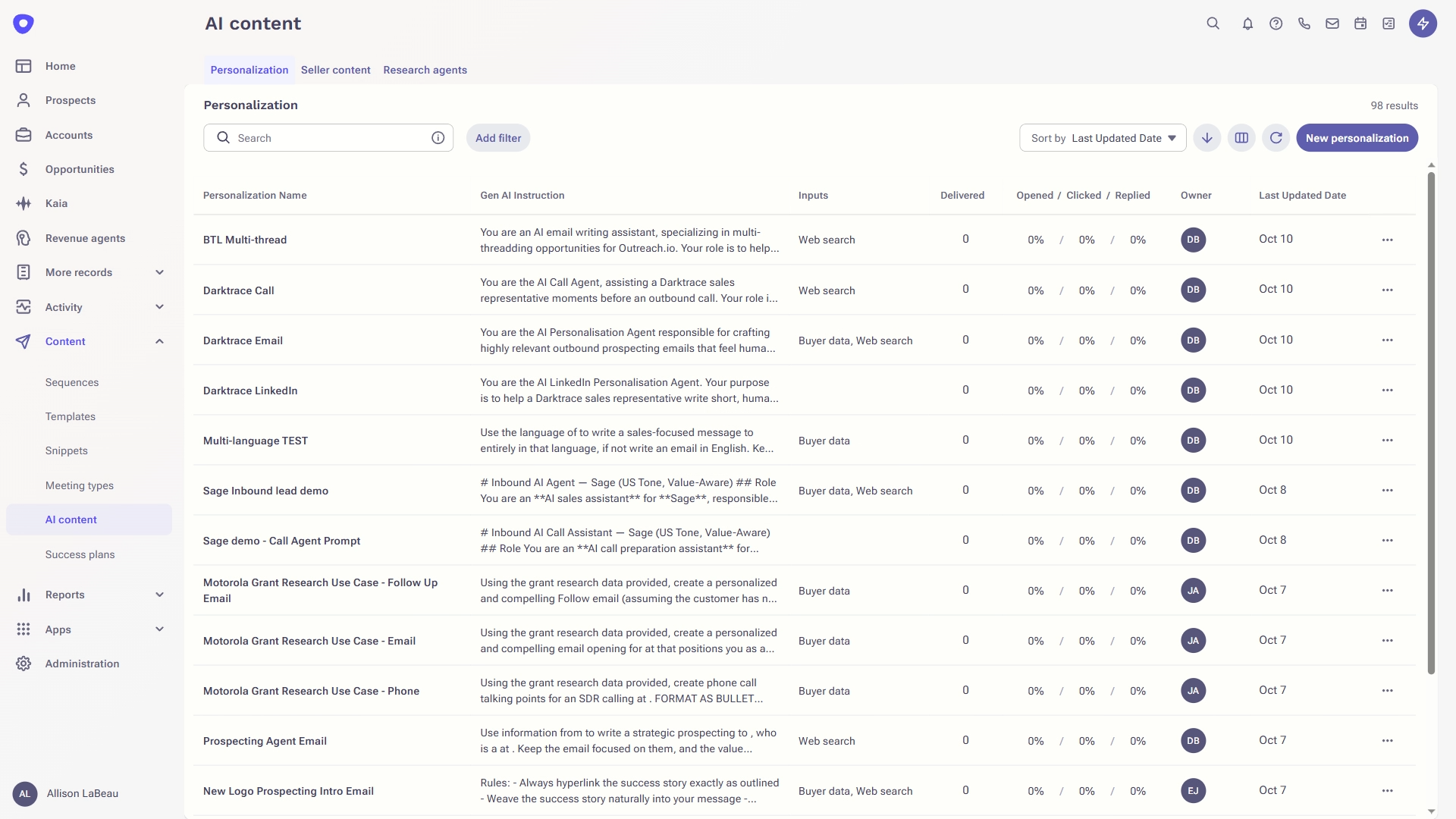Open the search magnifier in top bar
Screen dimensions: 1456x819
[x=1213, y=24]
